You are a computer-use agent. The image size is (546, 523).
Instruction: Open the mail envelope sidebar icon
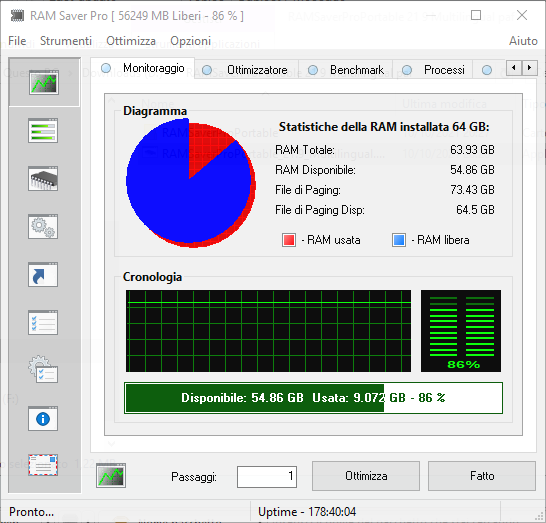click(x=43, y=465)
